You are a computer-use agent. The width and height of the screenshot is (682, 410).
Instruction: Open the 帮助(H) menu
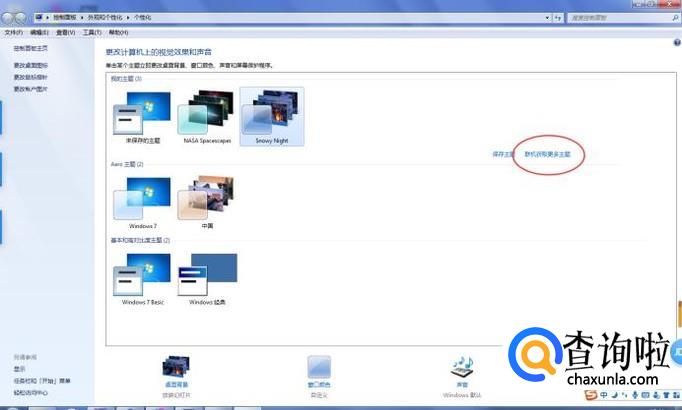coord(118,33)
